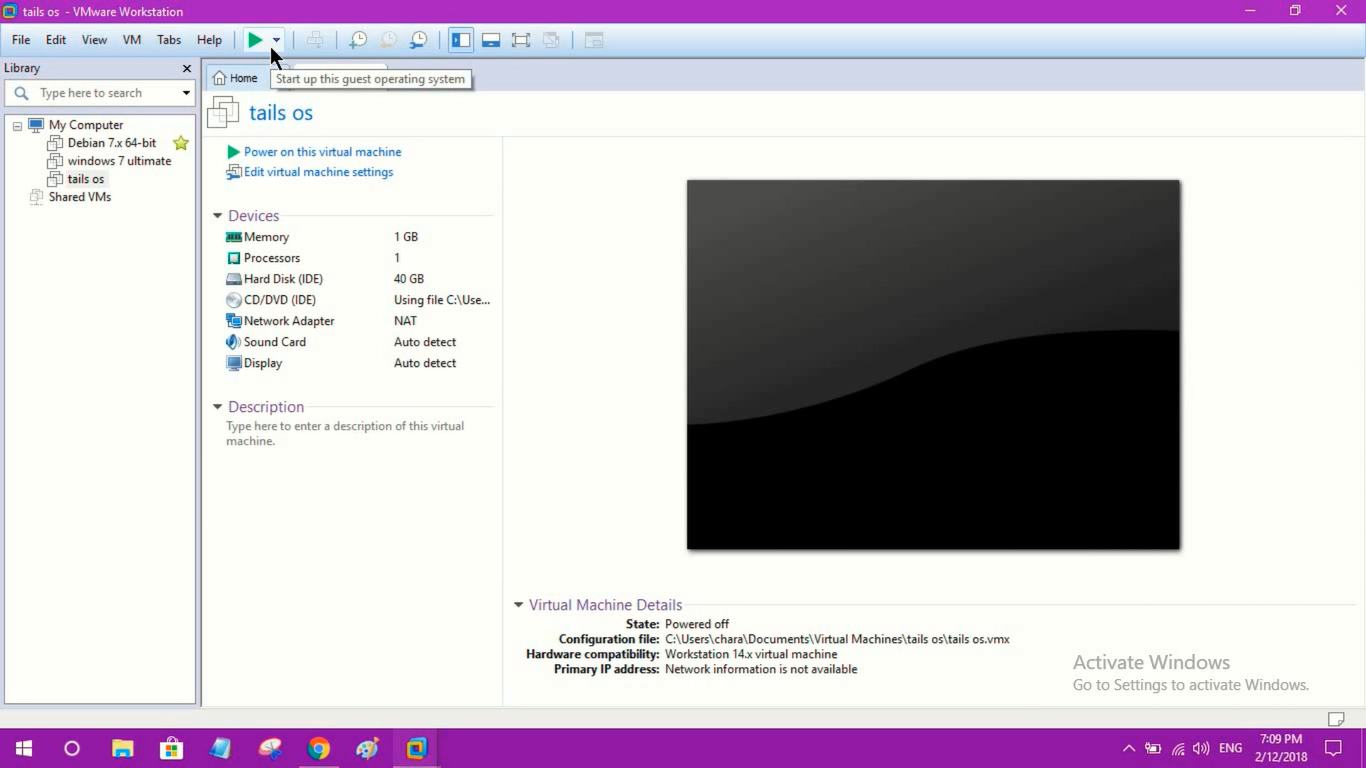
Task: Toggle the console thumbnail bar
Action: [491, 39]
